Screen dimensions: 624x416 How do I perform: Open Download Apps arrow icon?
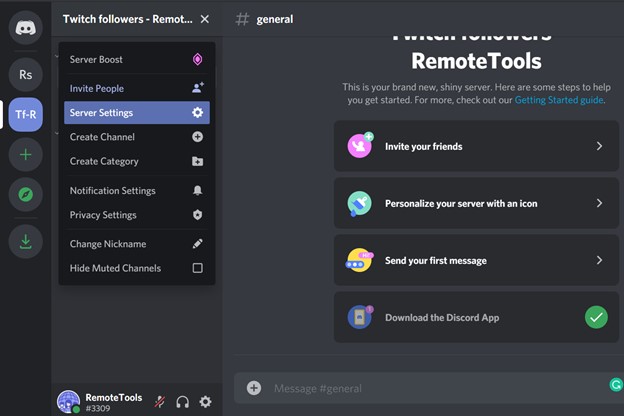[x=25, y=242]
